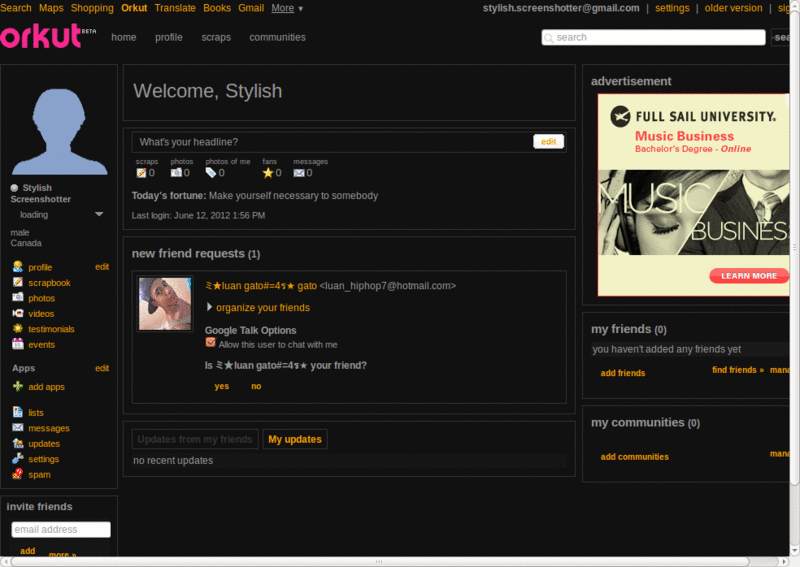Select the My updates tab
800x567 pixels.
(295, 439)
